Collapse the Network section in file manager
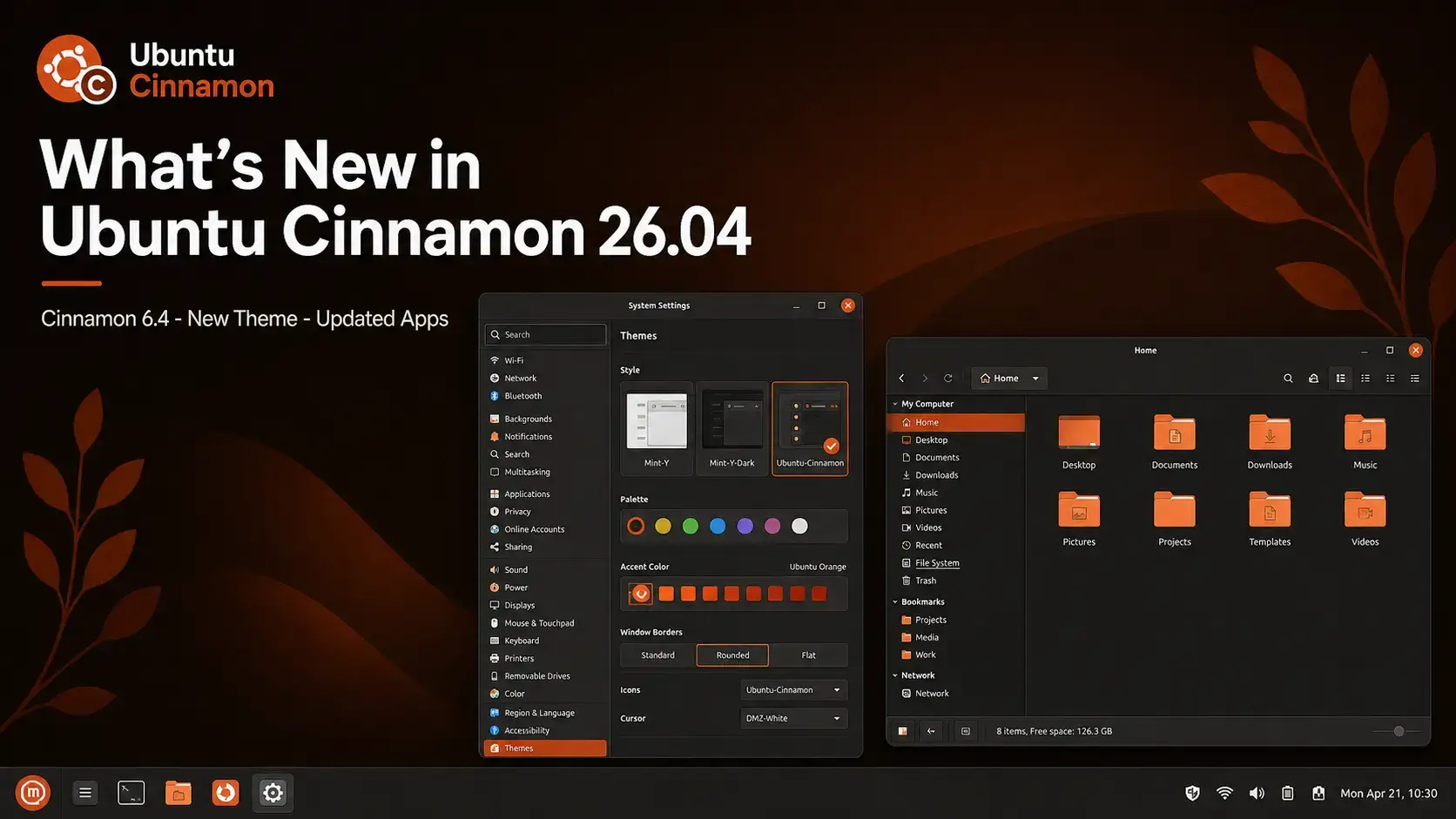1456x819 pixels. (x=895, y=675)
